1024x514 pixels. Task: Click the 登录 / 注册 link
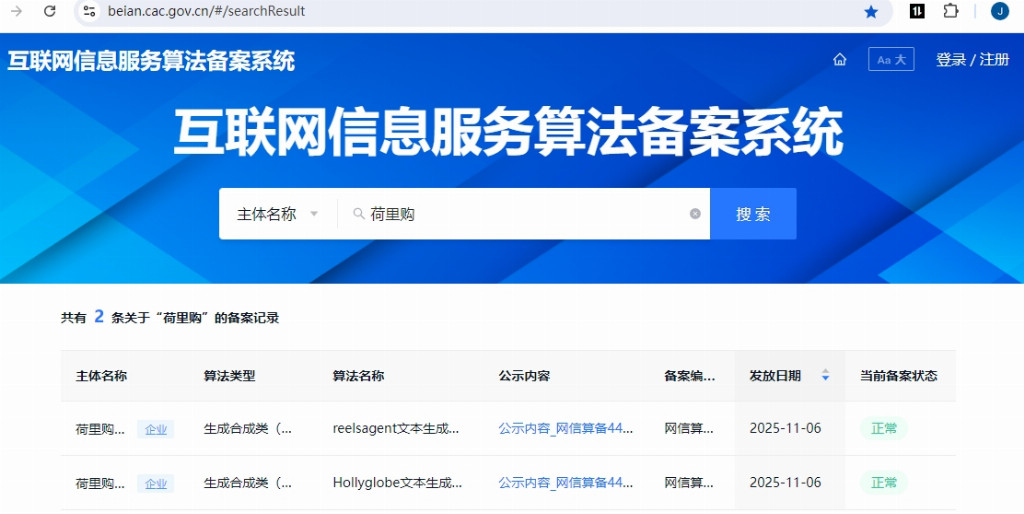point(972,60)
